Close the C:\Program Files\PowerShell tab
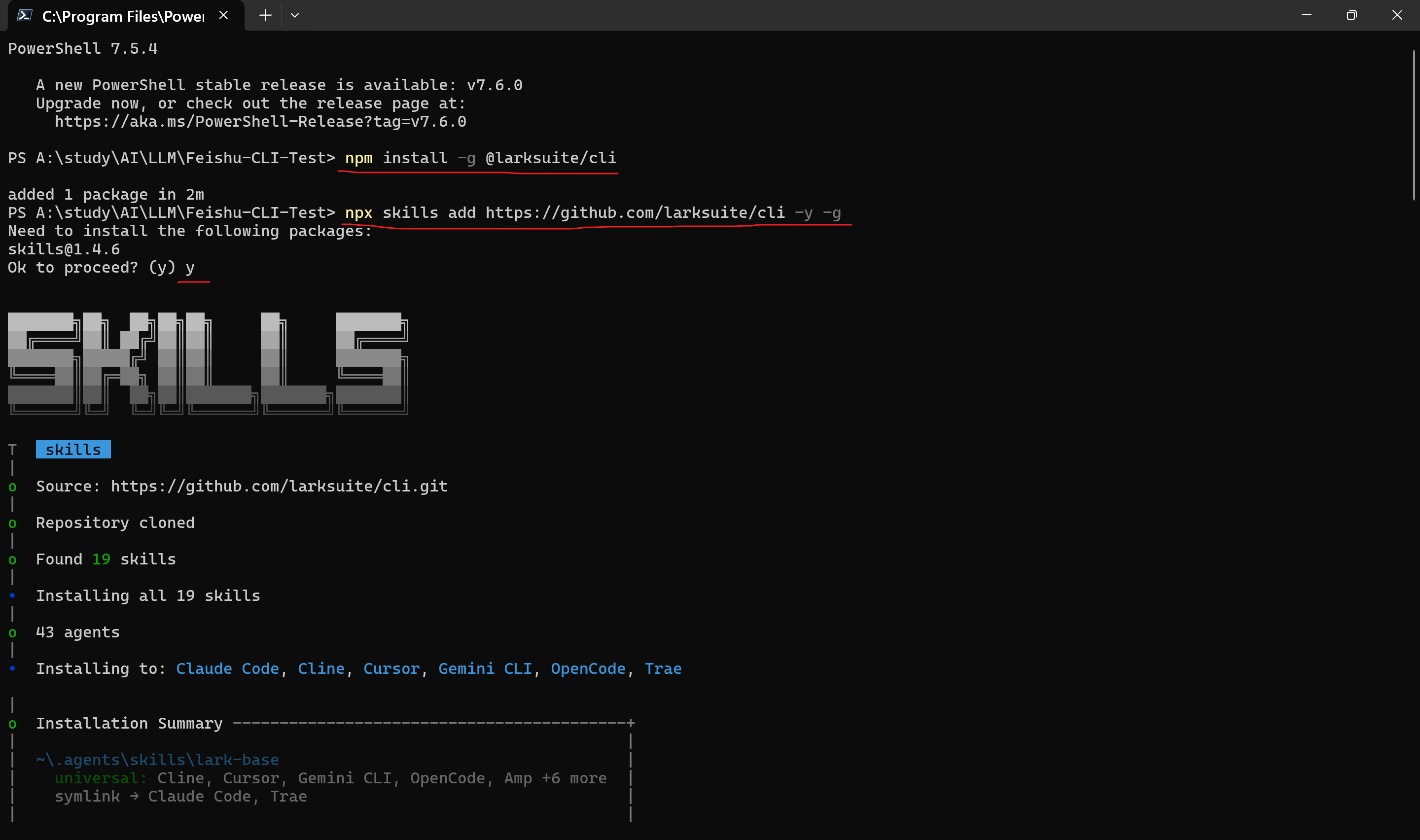 223,15
